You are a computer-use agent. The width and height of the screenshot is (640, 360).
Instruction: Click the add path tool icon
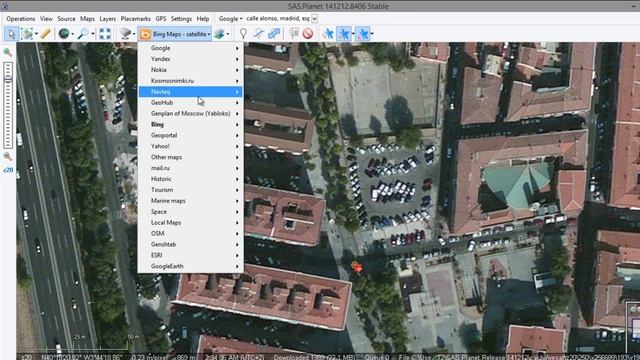(259, 34)
